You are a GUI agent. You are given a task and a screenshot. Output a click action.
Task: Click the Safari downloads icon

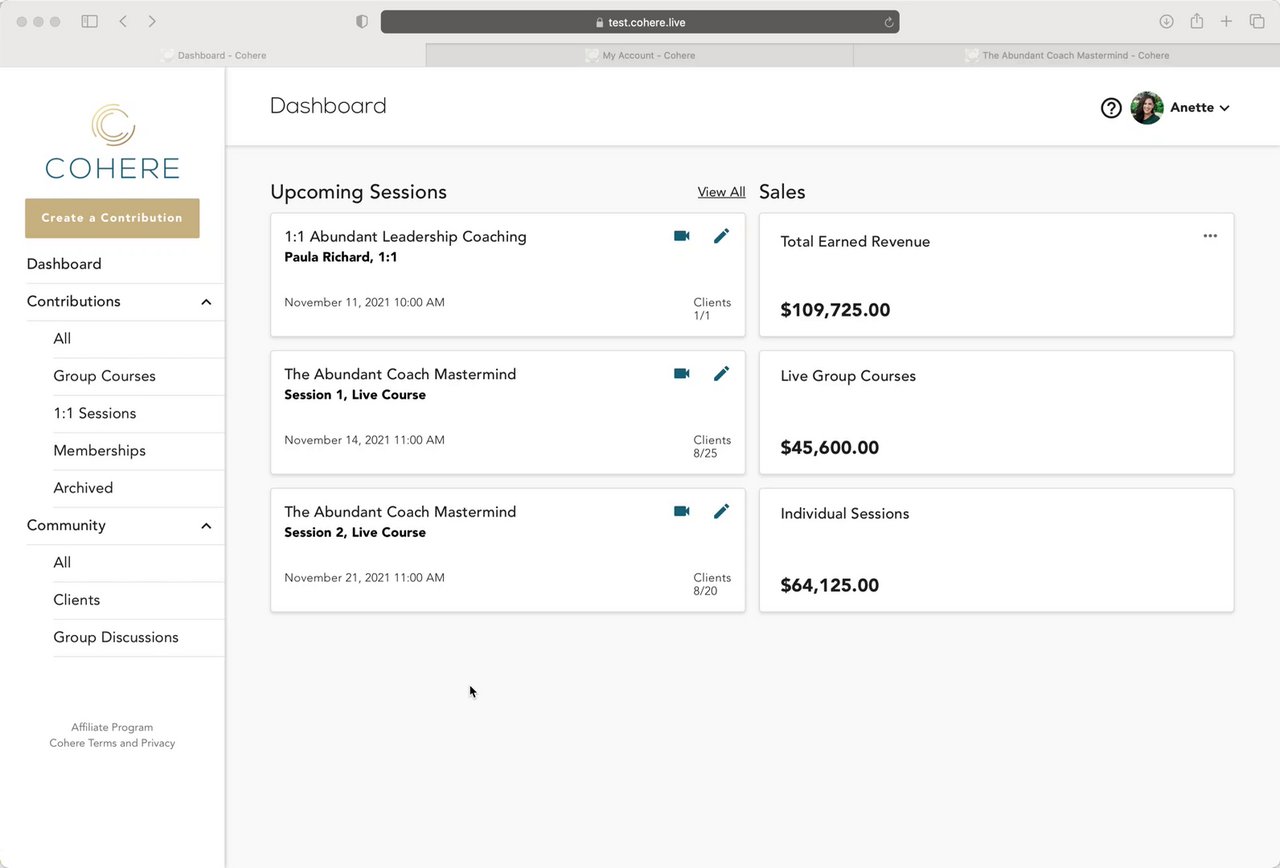click(x=1166, y=21)
